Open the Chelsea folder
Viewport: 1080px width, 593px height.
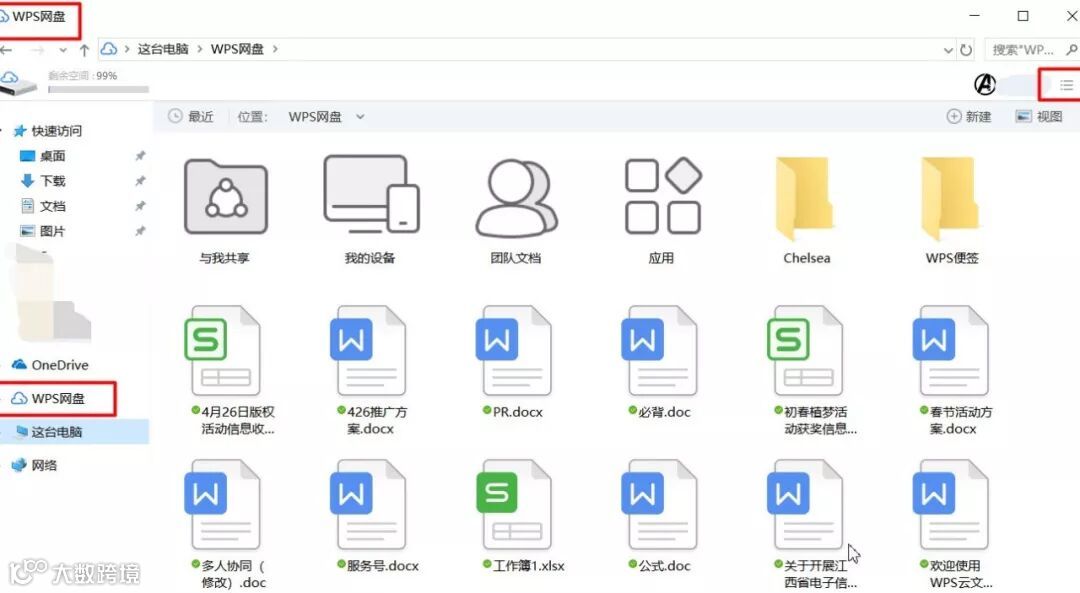(807, 199)
